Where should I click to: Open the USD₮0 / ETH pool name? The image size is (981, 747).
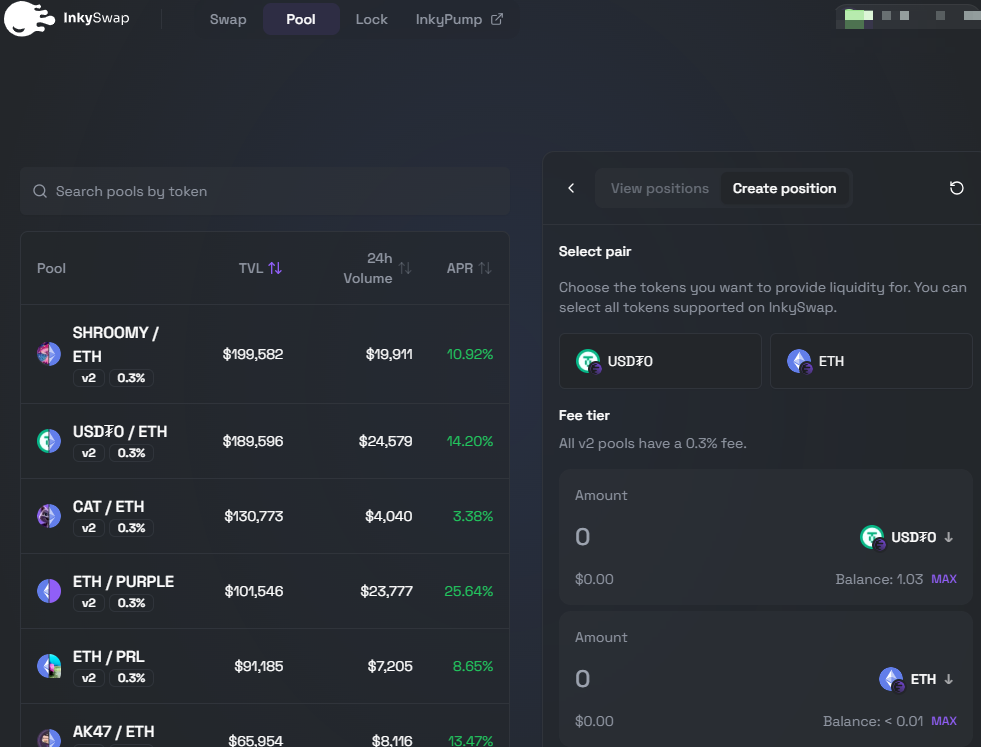click(120, 432)
